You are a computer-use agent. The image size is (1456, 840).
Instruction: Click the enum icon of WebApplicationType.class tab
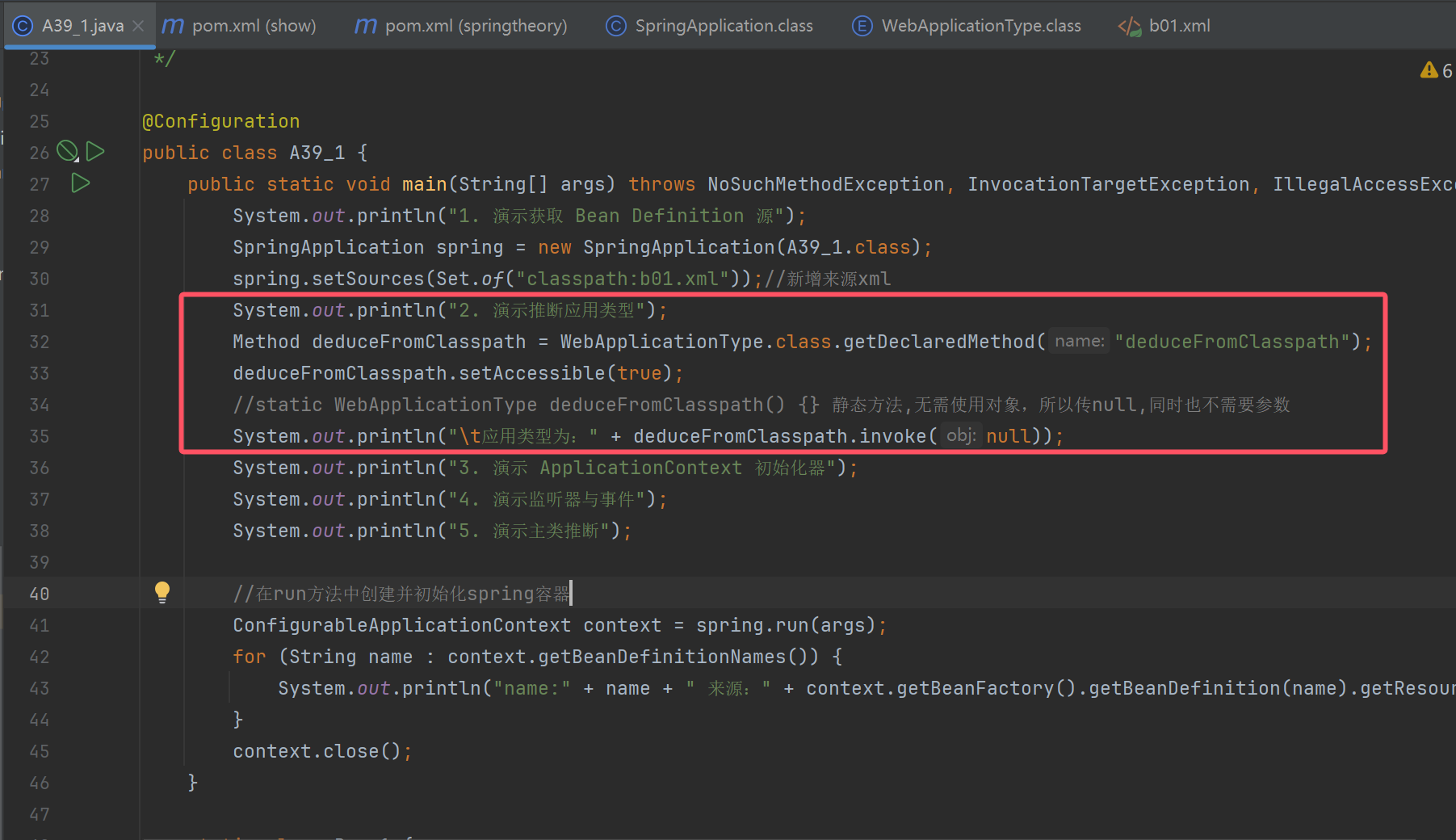tap(862, 26)
